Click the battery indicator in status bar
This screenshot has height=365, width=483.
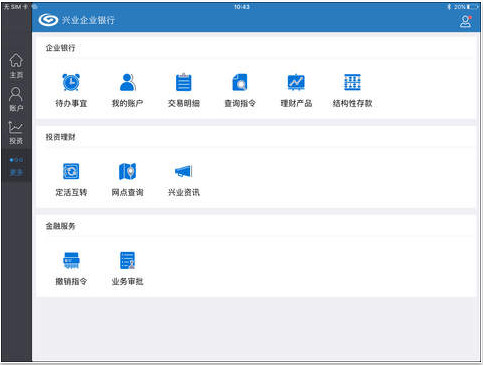click(473, 7)
